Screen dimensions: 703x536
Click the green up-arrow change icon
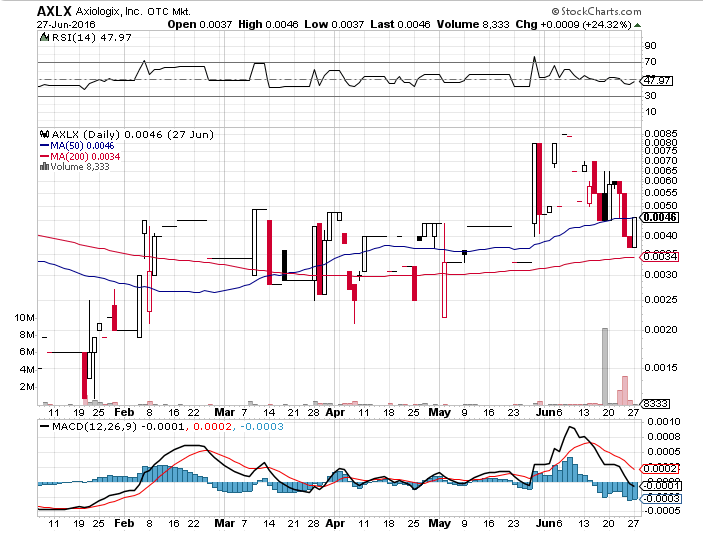638,25
